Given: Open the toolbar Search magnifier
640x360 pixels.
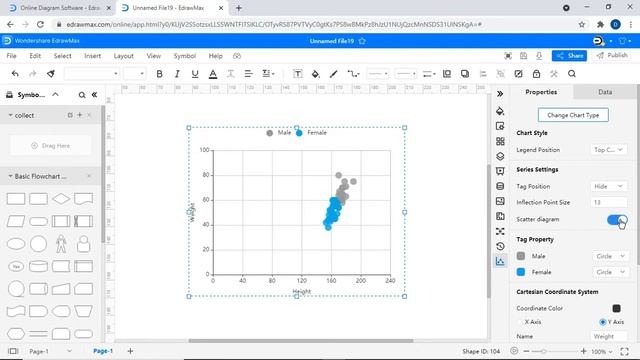Looking at the screenshot, I should (572, 74).
